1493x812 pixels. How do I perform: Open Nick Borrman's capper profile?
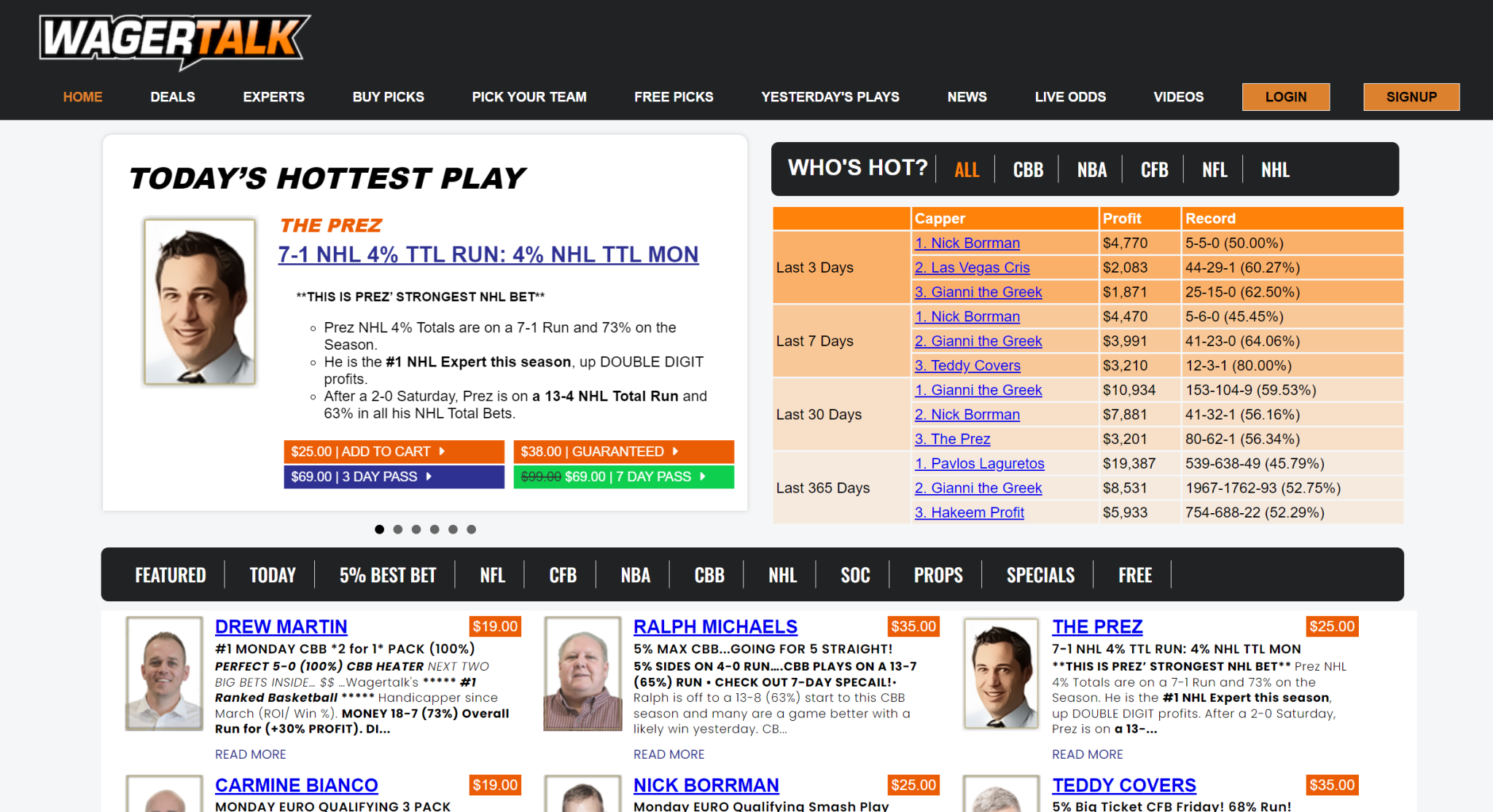click(967, 243)
